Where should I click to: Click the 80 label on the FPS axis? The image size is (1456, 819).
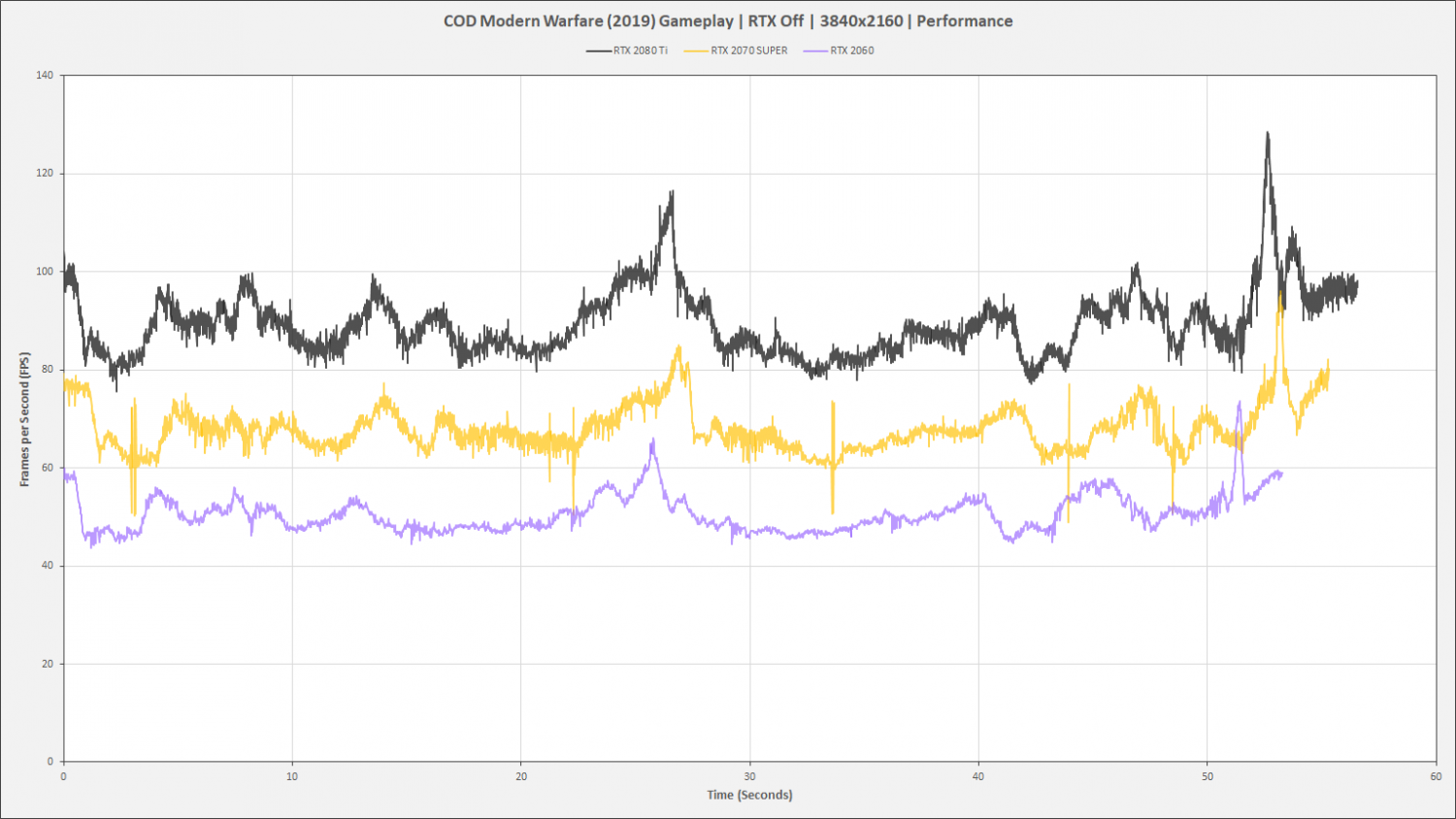(48, 370)
